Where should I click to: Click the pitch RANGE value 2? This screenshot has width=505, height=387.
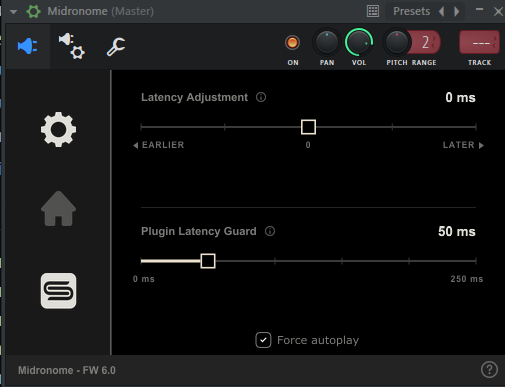(x=426, y=42)
